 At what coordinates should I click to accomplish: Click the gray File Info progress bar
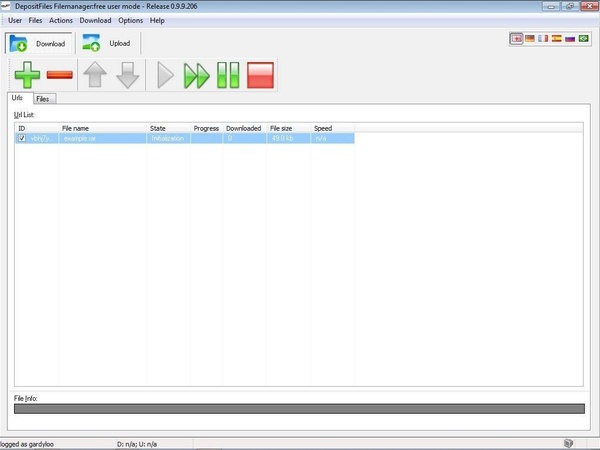(299, 409)
